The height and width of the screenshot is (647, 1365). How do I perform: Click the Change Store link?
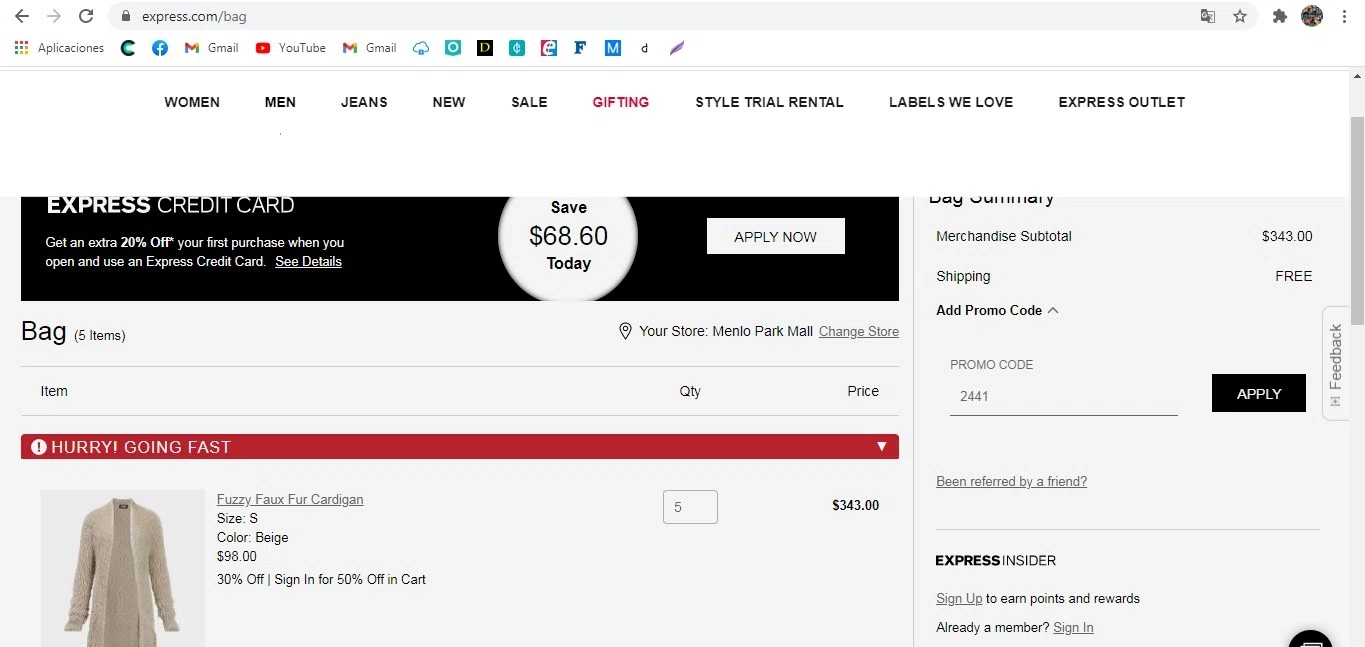[x=859, y=331]
